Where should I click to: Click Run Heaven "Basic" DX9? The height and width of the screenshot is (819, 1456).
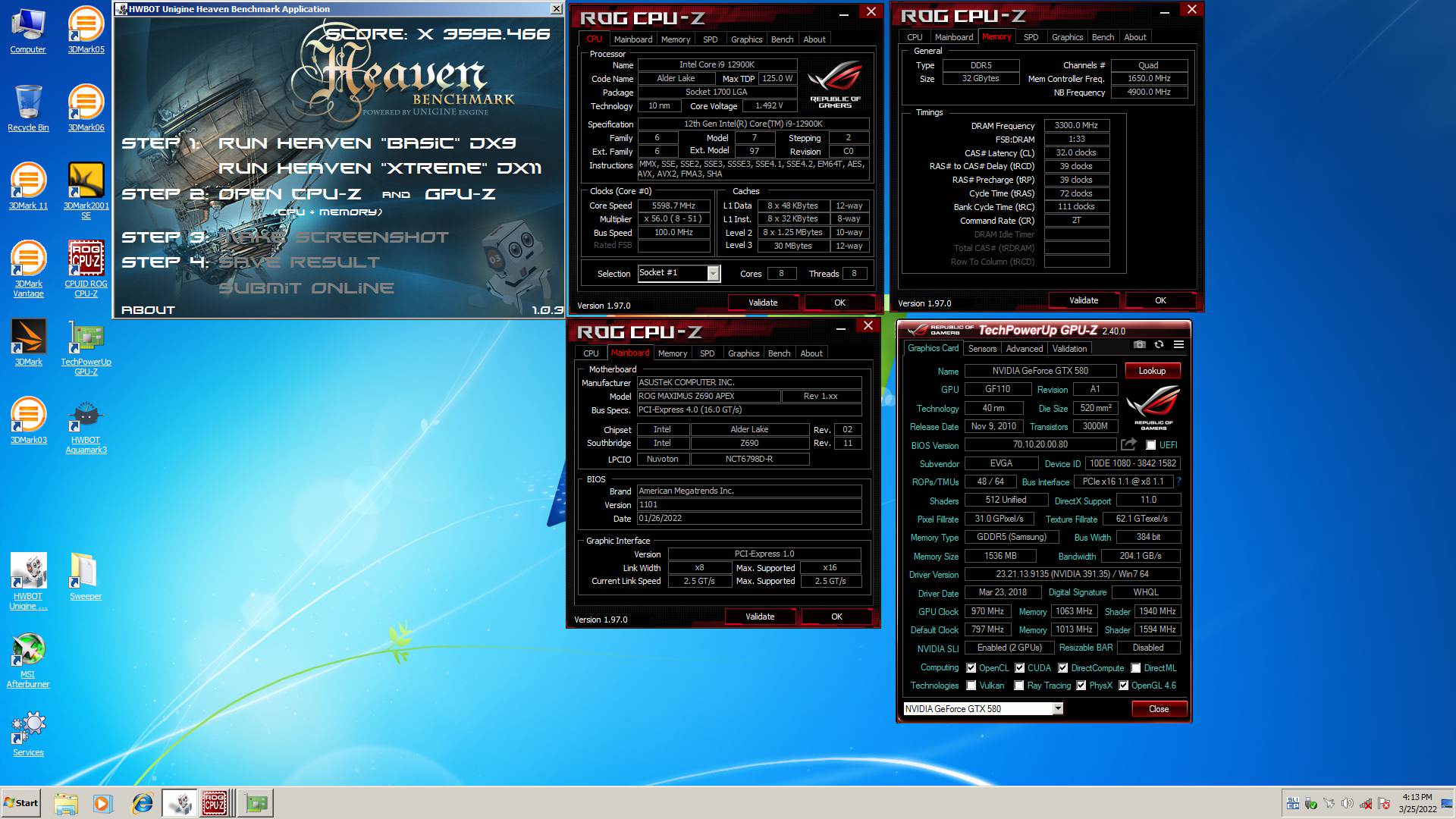367,143
